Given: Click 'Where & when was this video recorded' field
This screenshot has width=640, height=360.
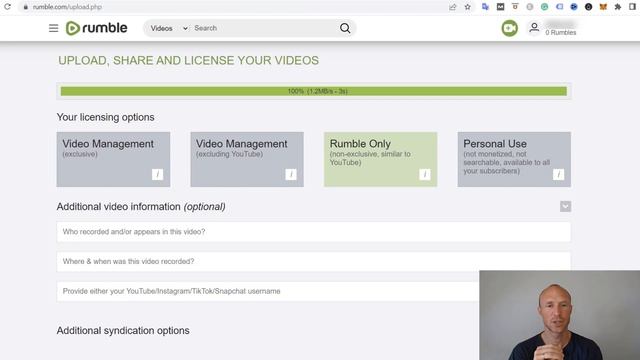Looking at the screenshot, I should [x=313, y=261].
